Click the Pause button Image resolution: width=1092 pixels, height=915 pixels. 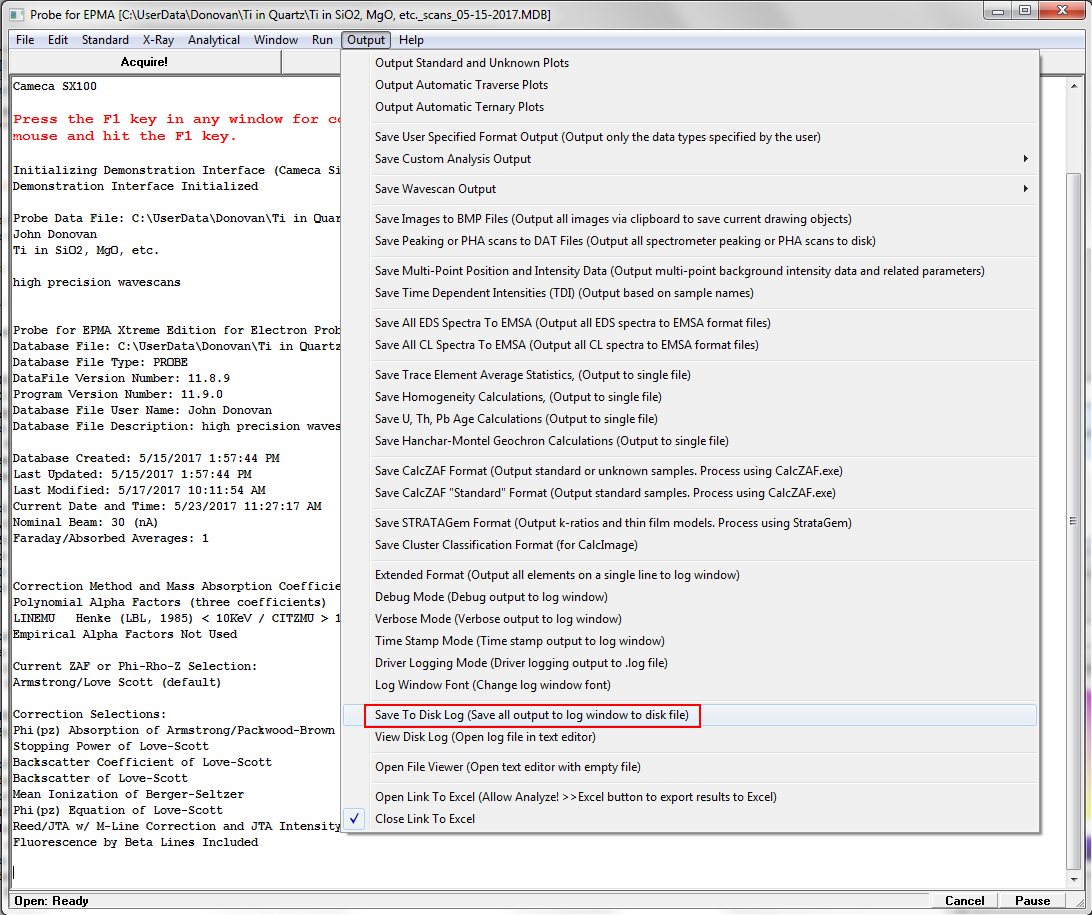point(1032,901)
